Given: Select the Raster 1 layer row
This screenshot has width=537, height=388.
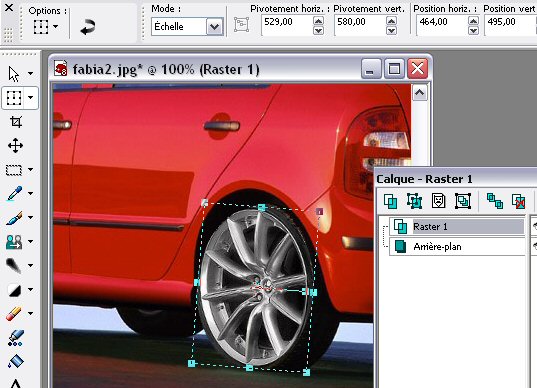Looking at the screenshot, I should point(457,227).
